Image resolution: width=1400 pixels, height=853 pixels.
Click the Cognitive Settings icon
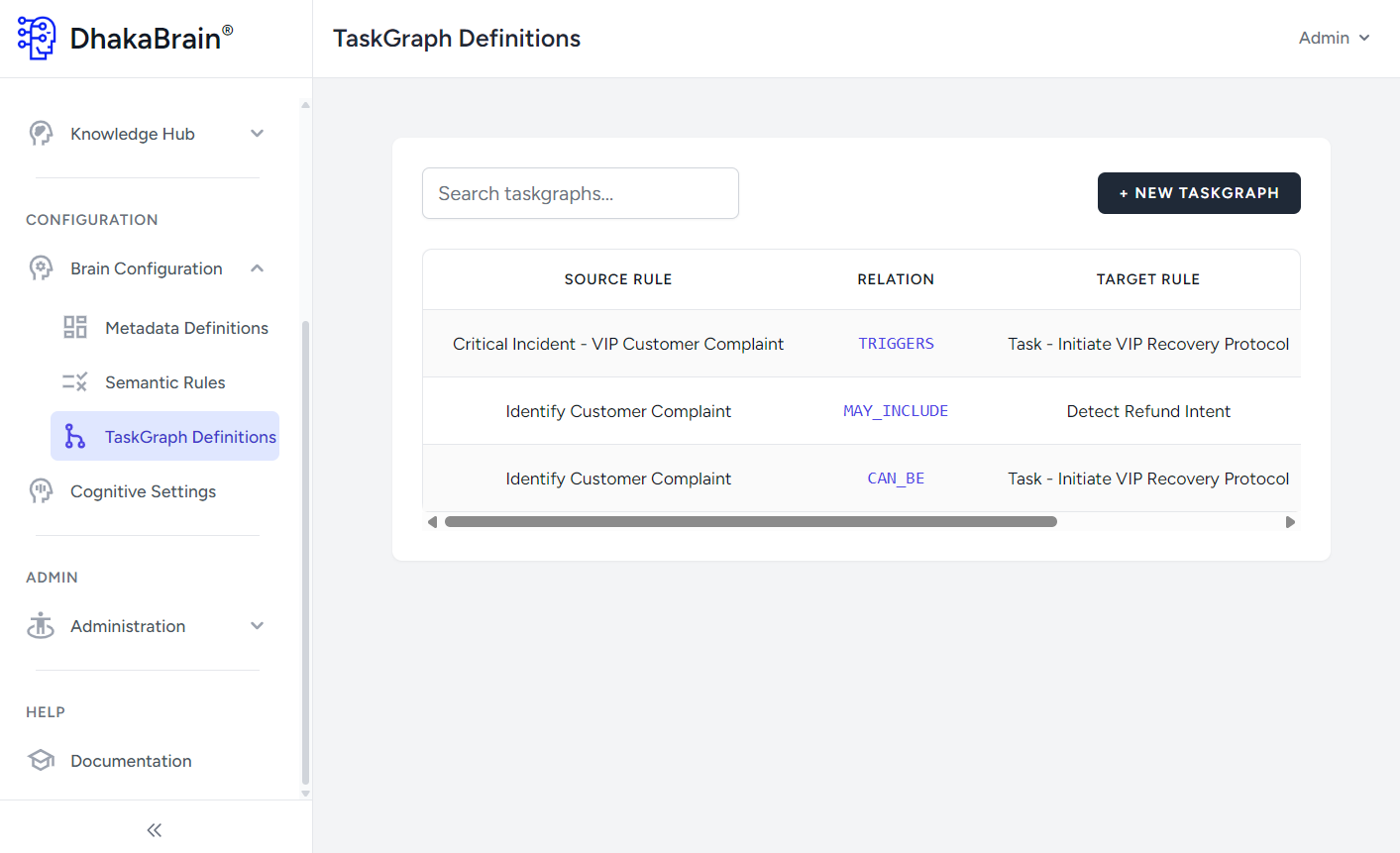(41, 490)
